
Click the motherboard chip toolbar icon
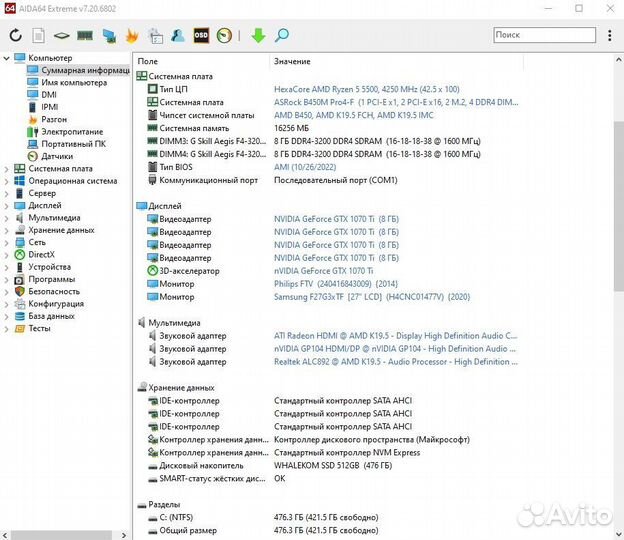pos(62,36)
